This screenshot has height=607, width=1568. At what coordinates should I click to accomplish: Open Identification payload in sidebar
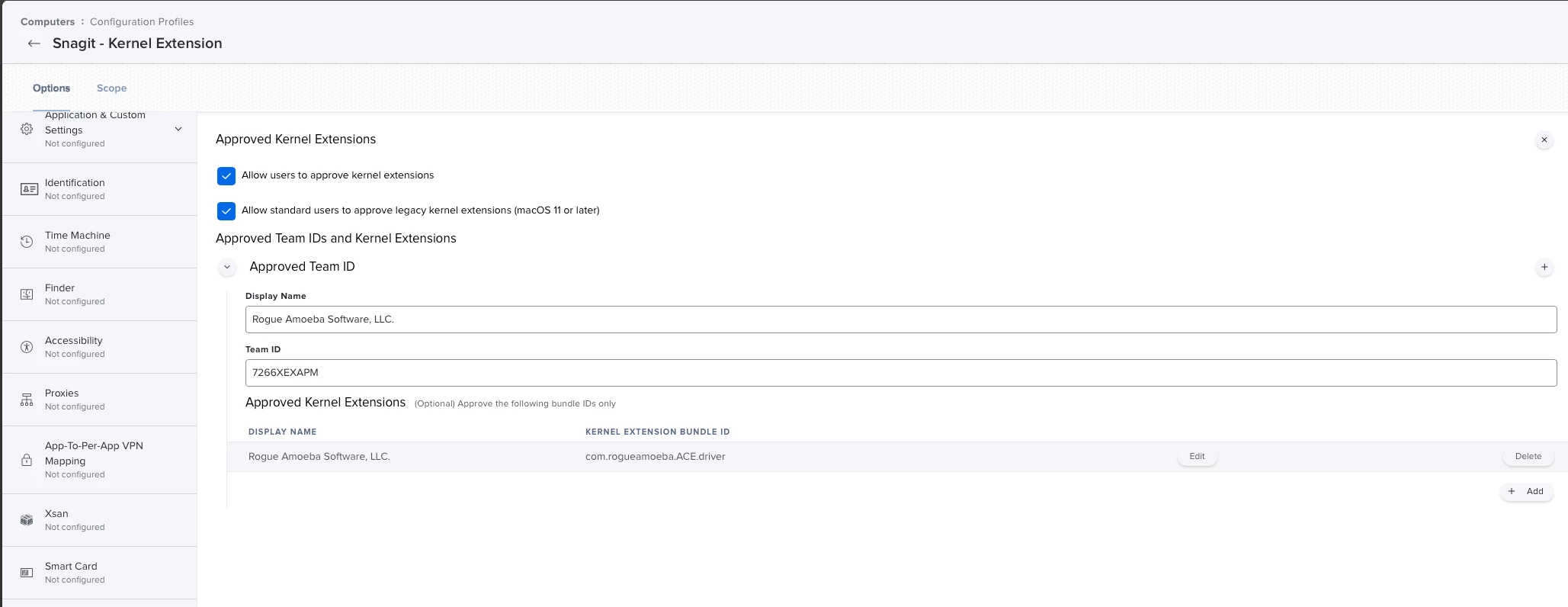click(100, 189)
